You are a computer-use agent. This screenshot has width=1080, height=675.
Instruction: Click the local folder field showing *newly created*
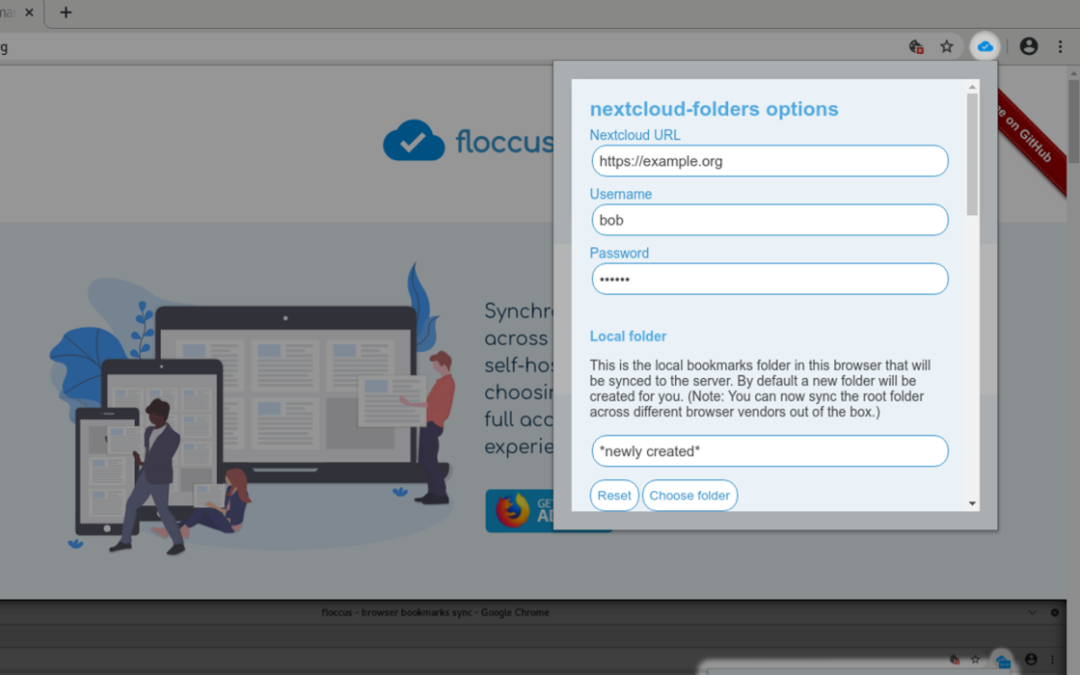(x=769, y=451)
